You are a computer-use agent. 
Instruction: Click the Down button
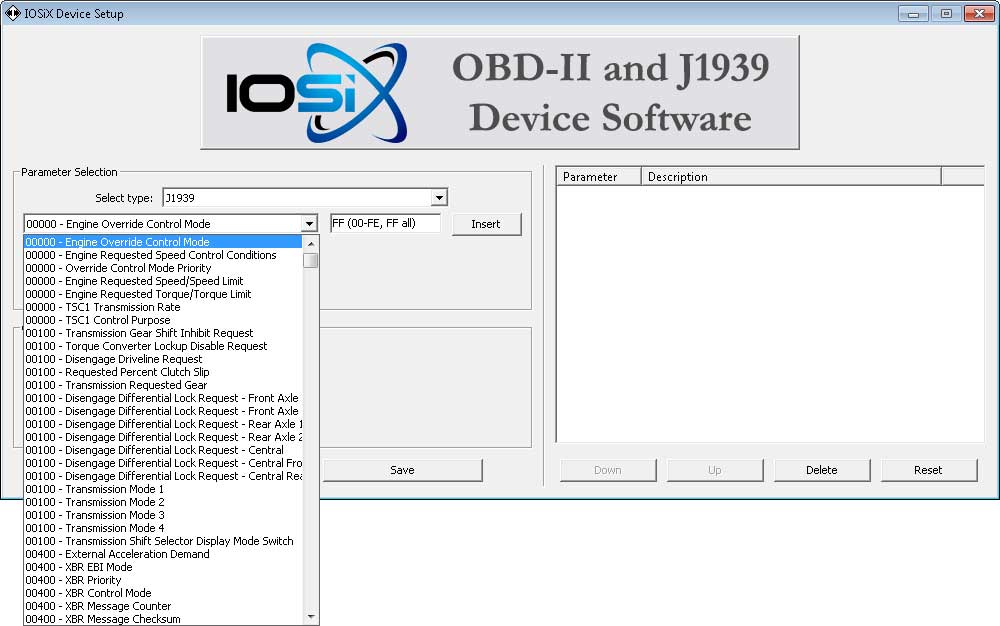[x=608, y=470]
